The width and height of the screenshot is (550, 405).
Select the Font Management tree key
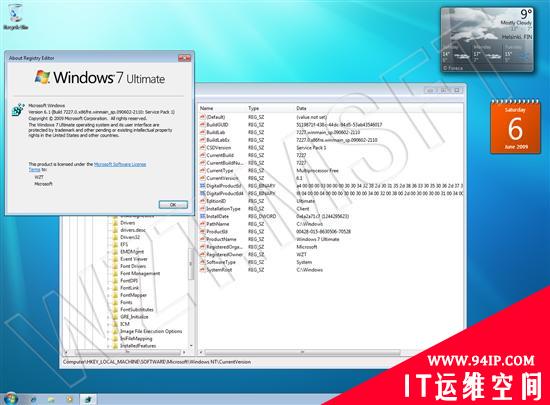pos(140,274)
